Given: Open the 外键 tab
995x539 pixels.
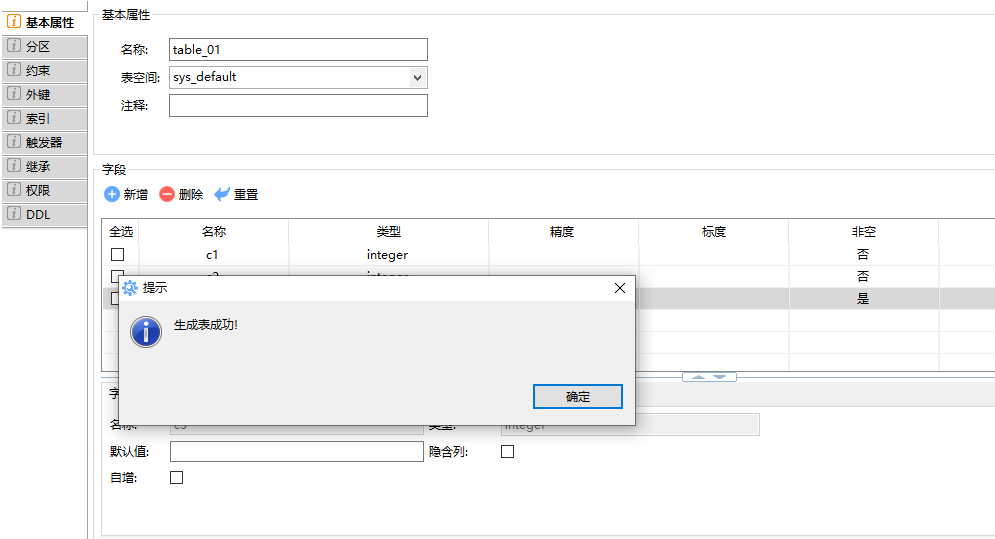Looking at the screenshot, I should click(x=38, y=94).
